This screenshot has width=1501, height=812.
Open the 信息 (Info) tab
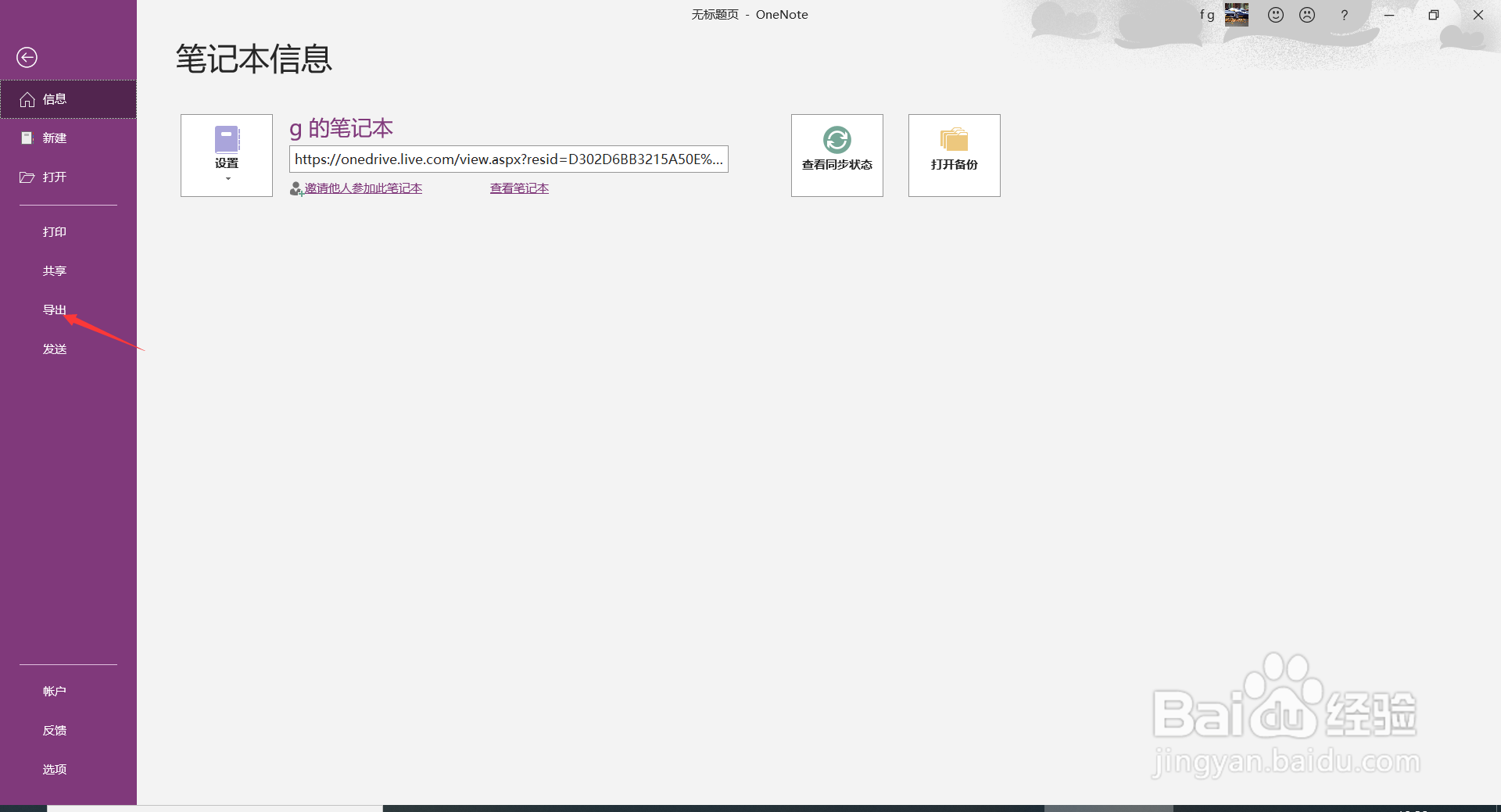click(x=68, y=99)
